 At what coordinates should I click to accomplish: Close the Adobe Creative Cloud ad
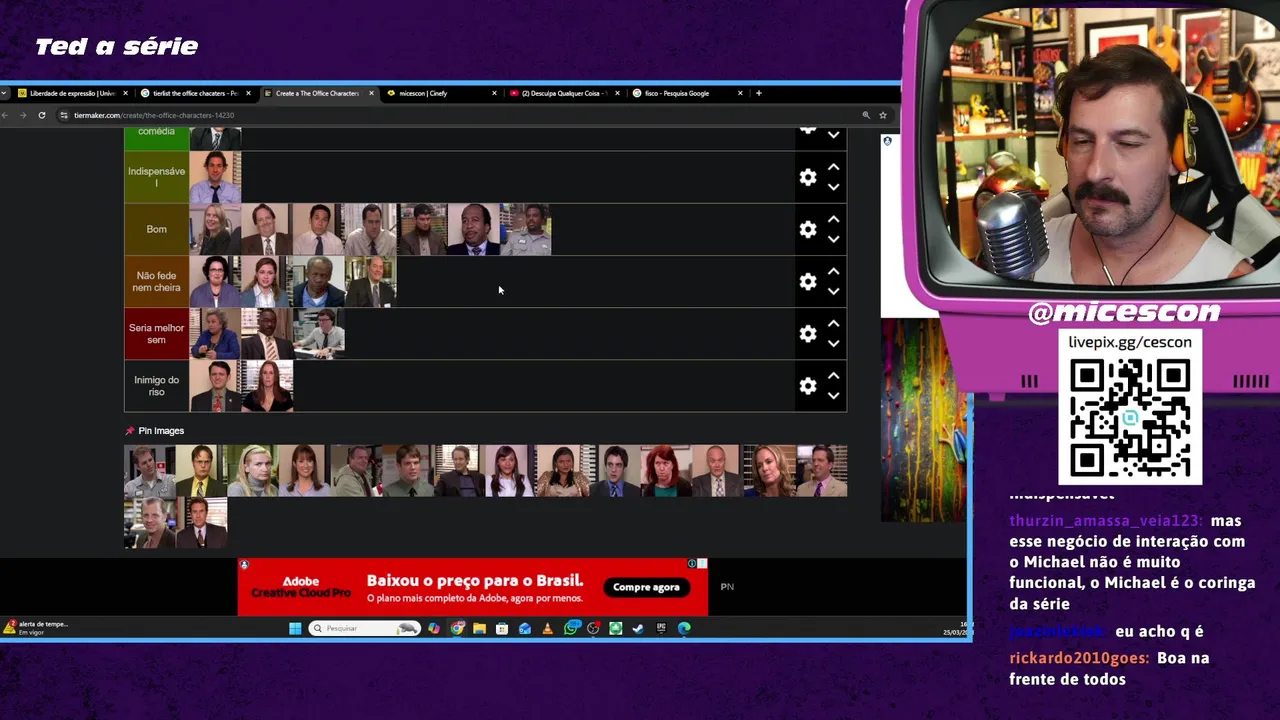pyautogui.click(x=702, y=564)
